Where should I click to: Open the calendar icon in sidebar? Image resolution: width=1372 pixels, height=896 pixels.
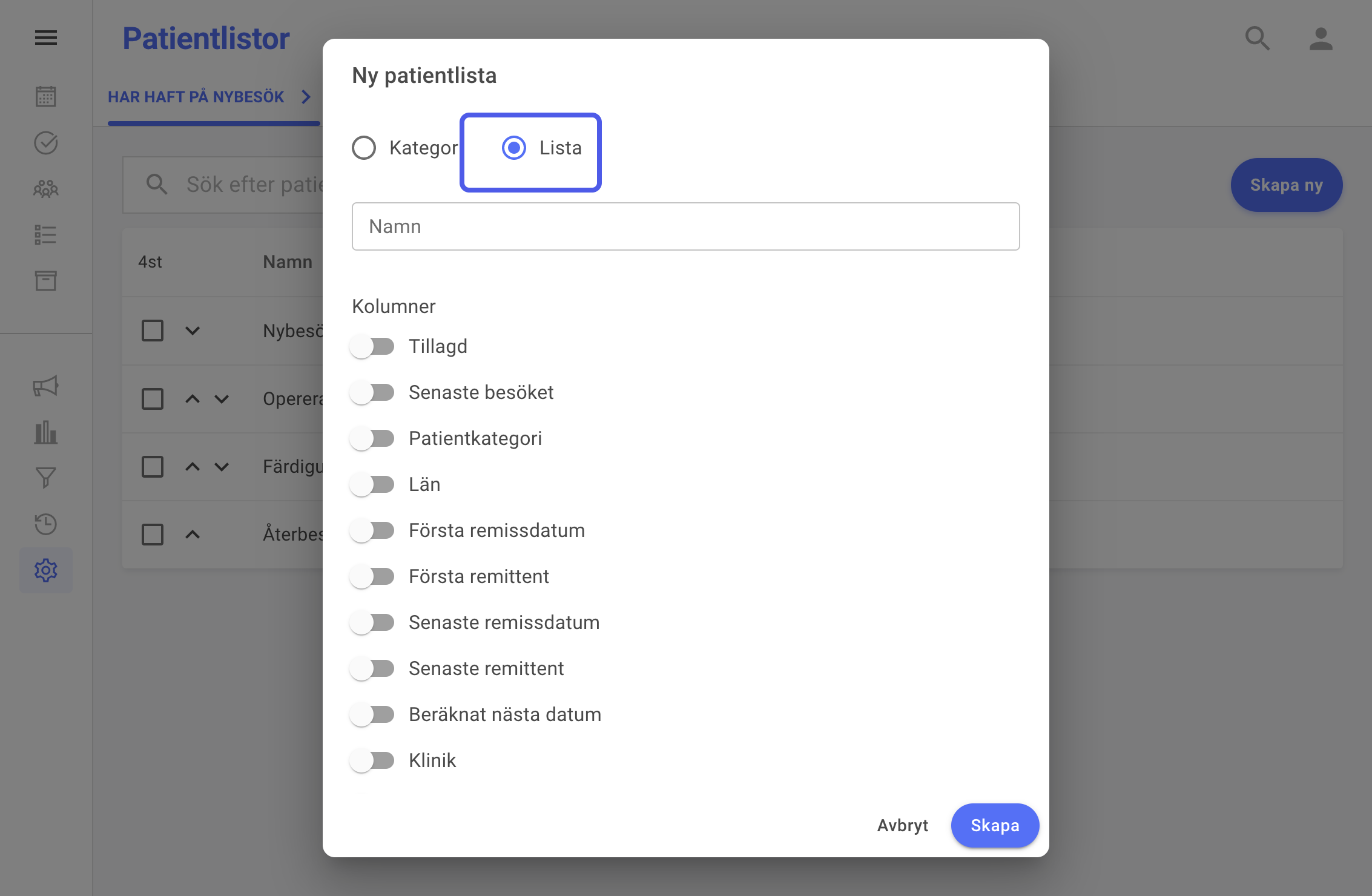click(46, 96)
